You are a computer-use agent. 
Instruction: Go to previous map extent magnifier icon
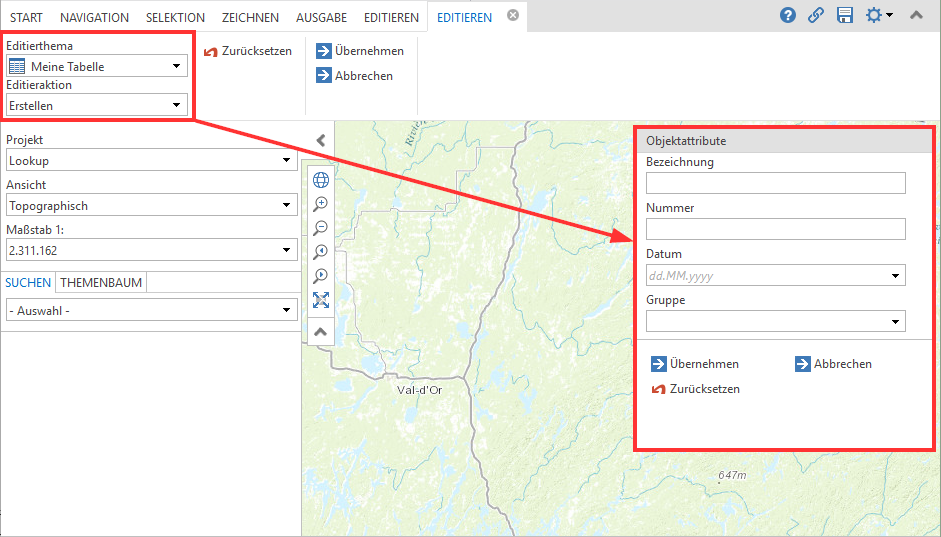coord(321,252)
